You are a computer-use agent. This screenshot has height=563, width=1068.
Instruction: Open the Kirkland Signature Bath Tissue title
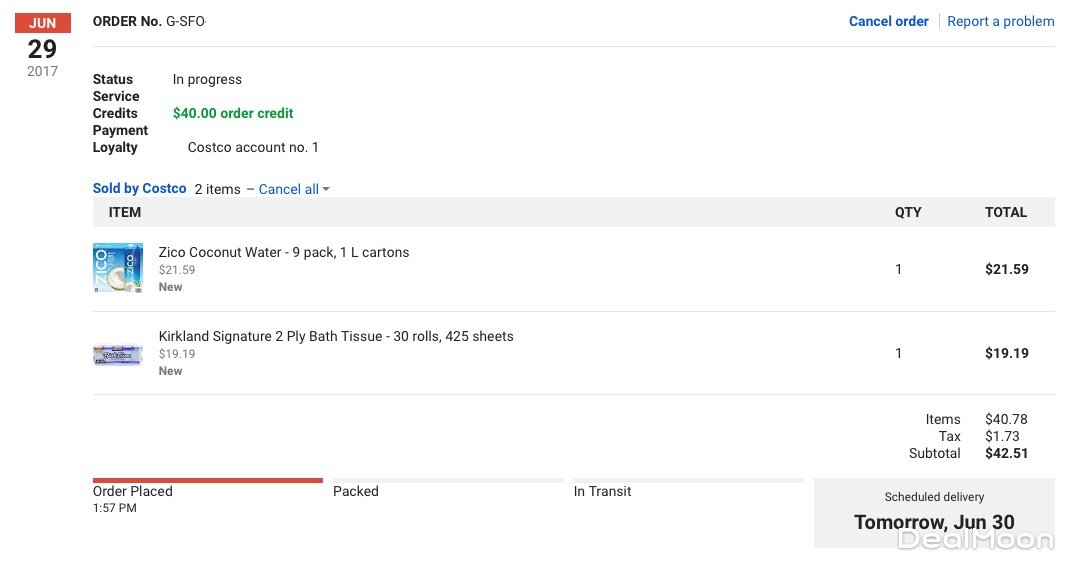(x=336, y=336)
